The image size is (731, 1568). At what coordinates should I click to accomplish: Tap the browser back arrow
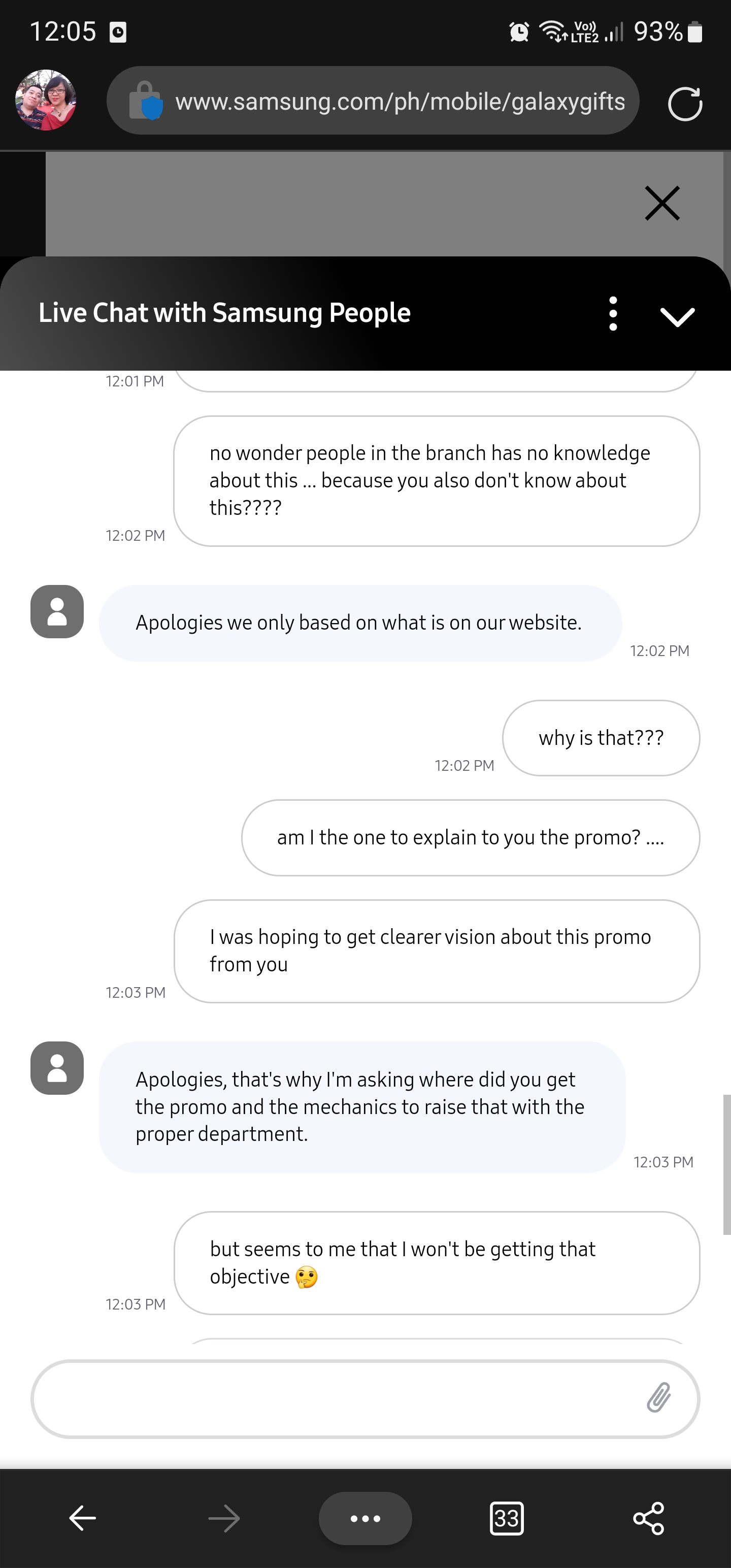click(x=83, y=1519)
